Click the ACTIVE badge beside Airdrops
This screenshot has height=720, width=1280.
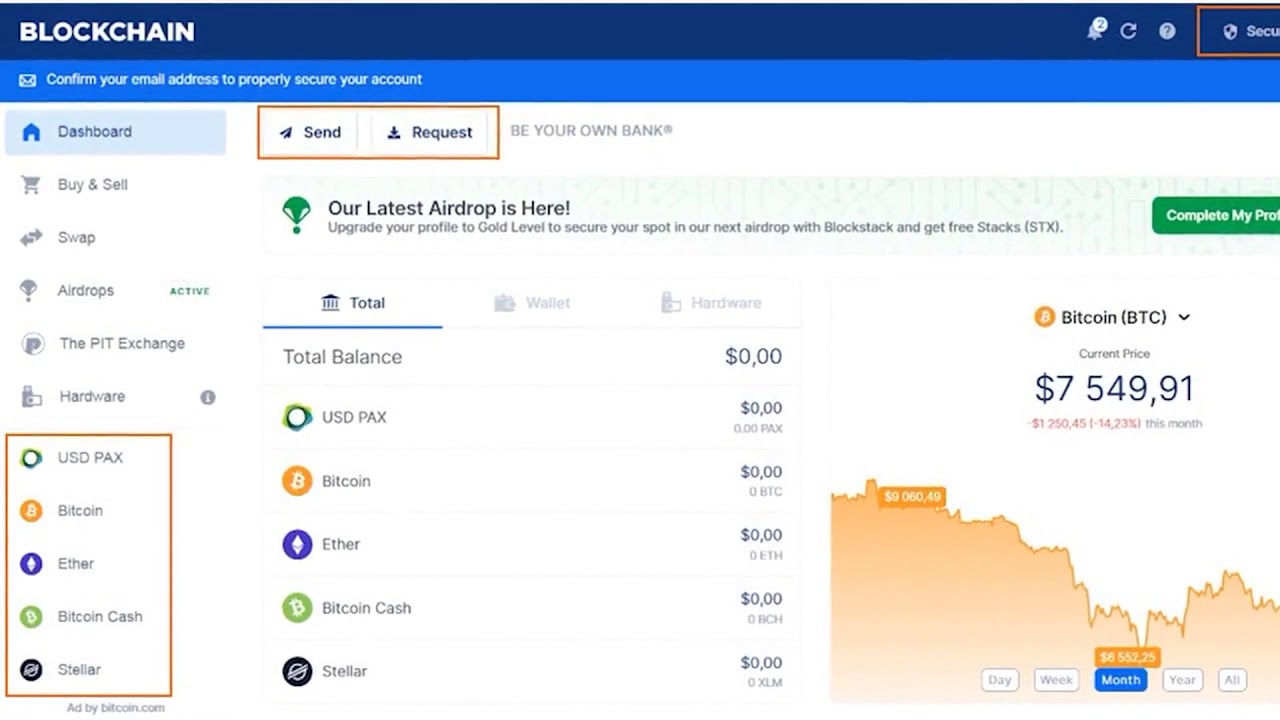pyautogui.click(x=190, y=291)
